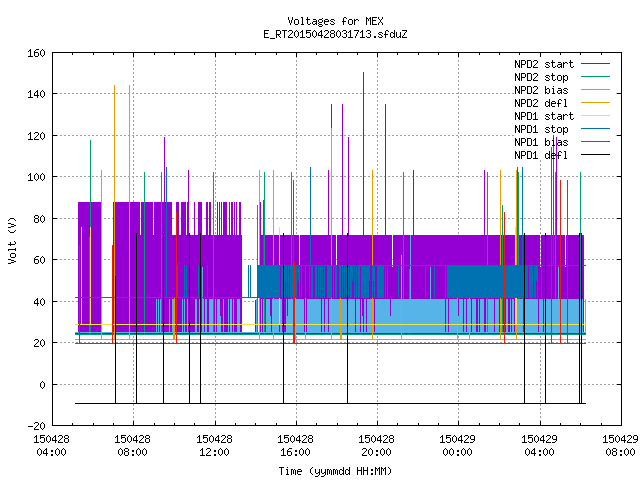The width and height of the screenshot is (640, 480).
Task: Click the 150428 16:00 x-axis tick label
Action: (x=295, y=446)
